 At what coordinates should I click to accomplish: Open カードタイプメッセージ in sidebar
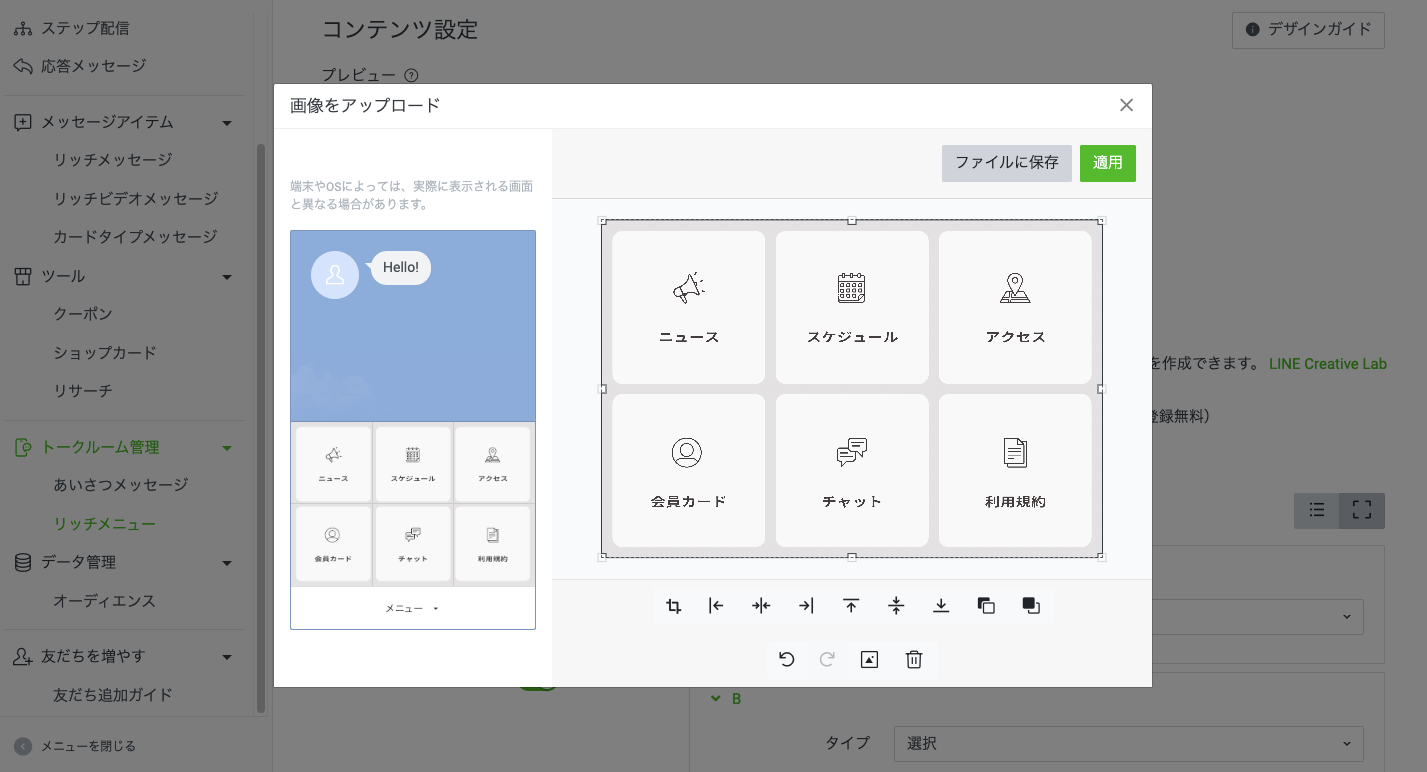[x=135, y=237]
